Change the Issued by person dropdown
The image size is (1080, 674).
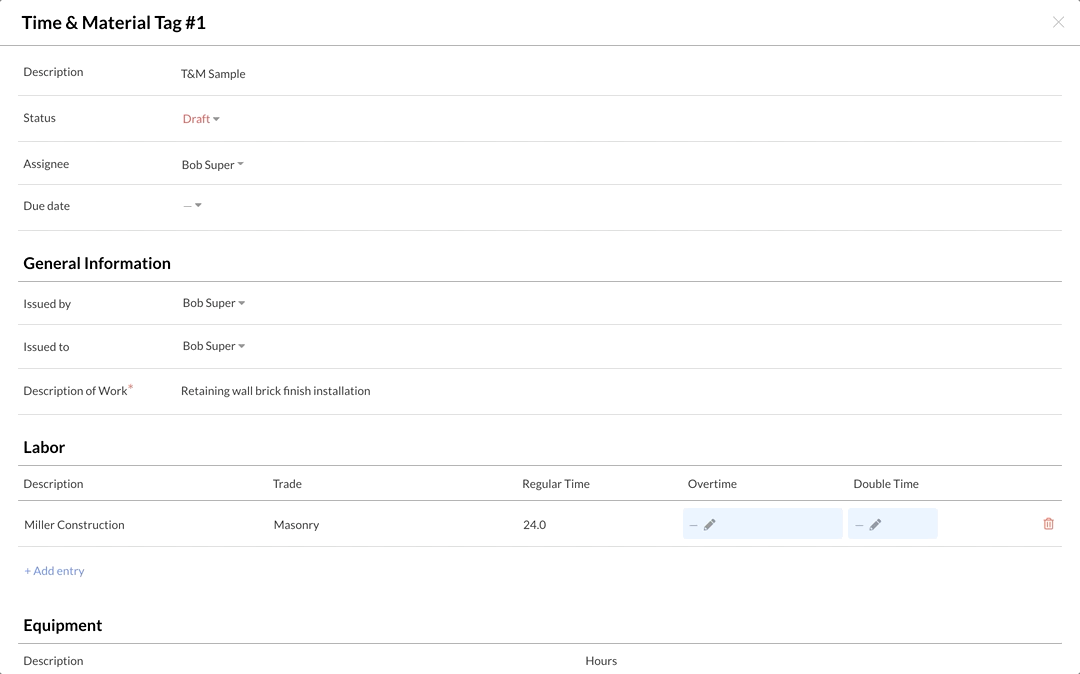(213, 303)
